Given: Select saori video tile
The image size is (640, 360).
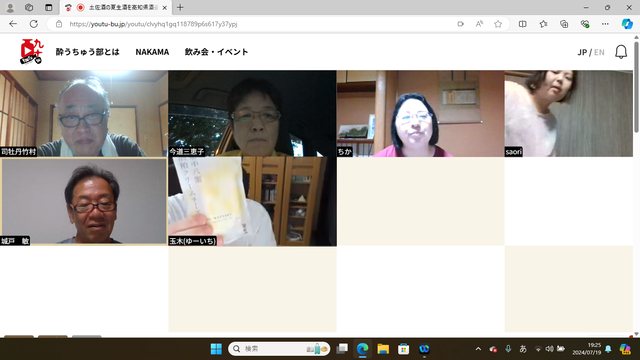Looking at the screenshot, I should [x=569, y=113].
